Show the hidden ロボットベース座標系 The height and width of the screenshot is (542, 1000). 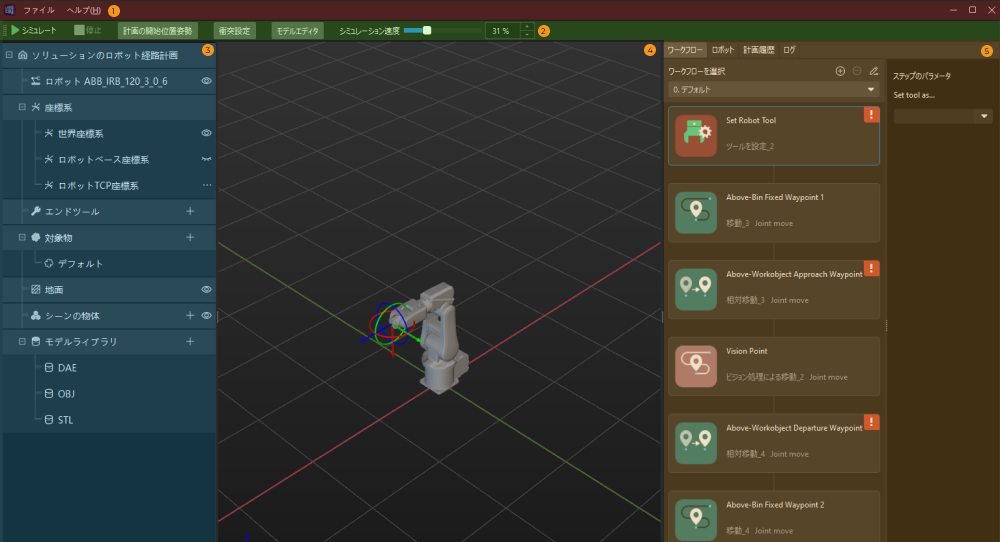[x=206, y=159]
